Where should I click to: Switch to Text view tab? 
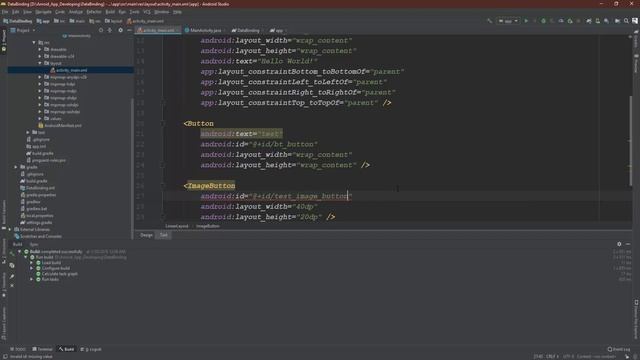pos(164,235)
